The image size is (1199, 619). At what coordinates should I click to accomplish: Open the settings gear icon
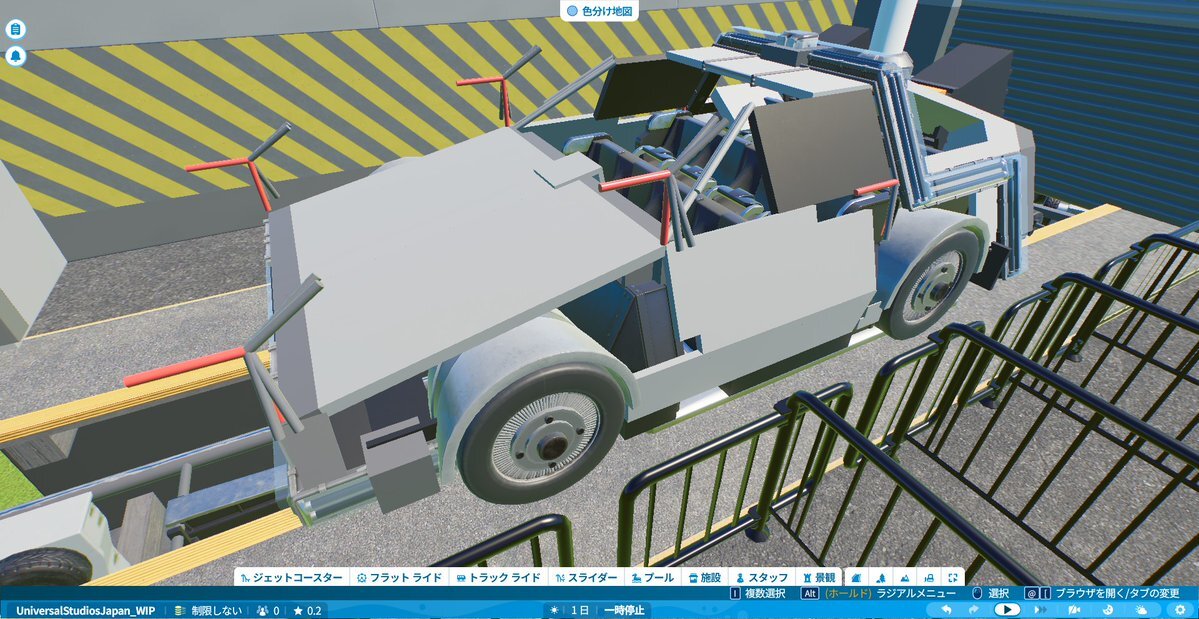click(1181, 610)
